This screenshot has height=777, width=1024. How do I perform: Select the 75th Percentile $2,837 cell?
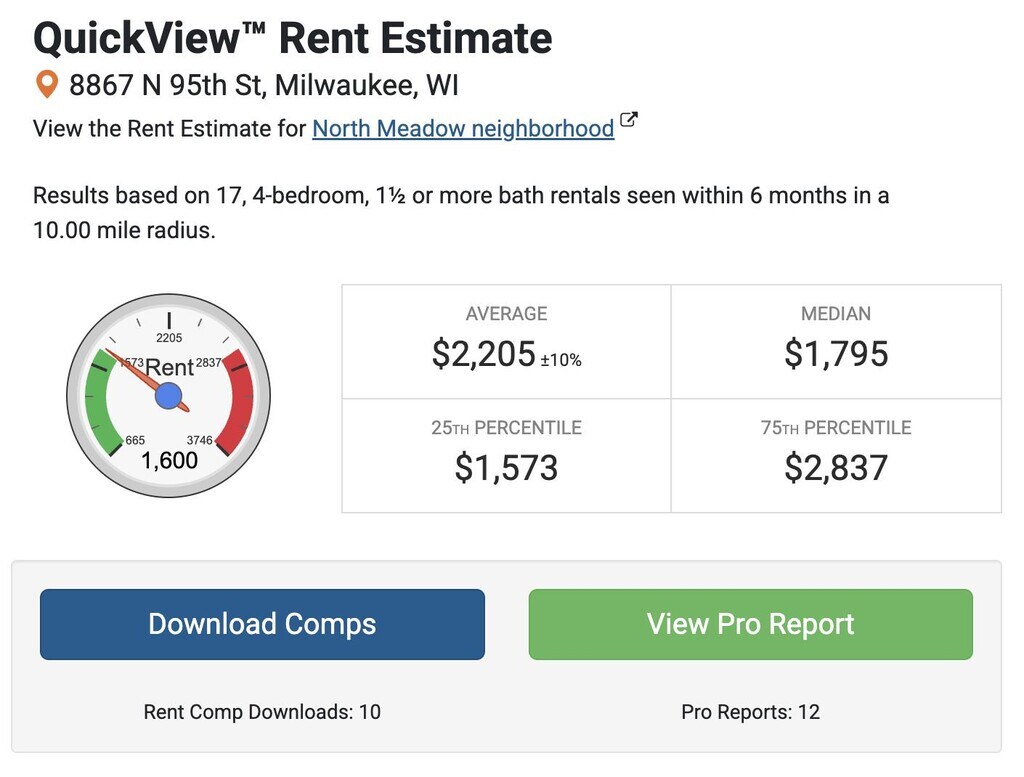tap(836, 455)
